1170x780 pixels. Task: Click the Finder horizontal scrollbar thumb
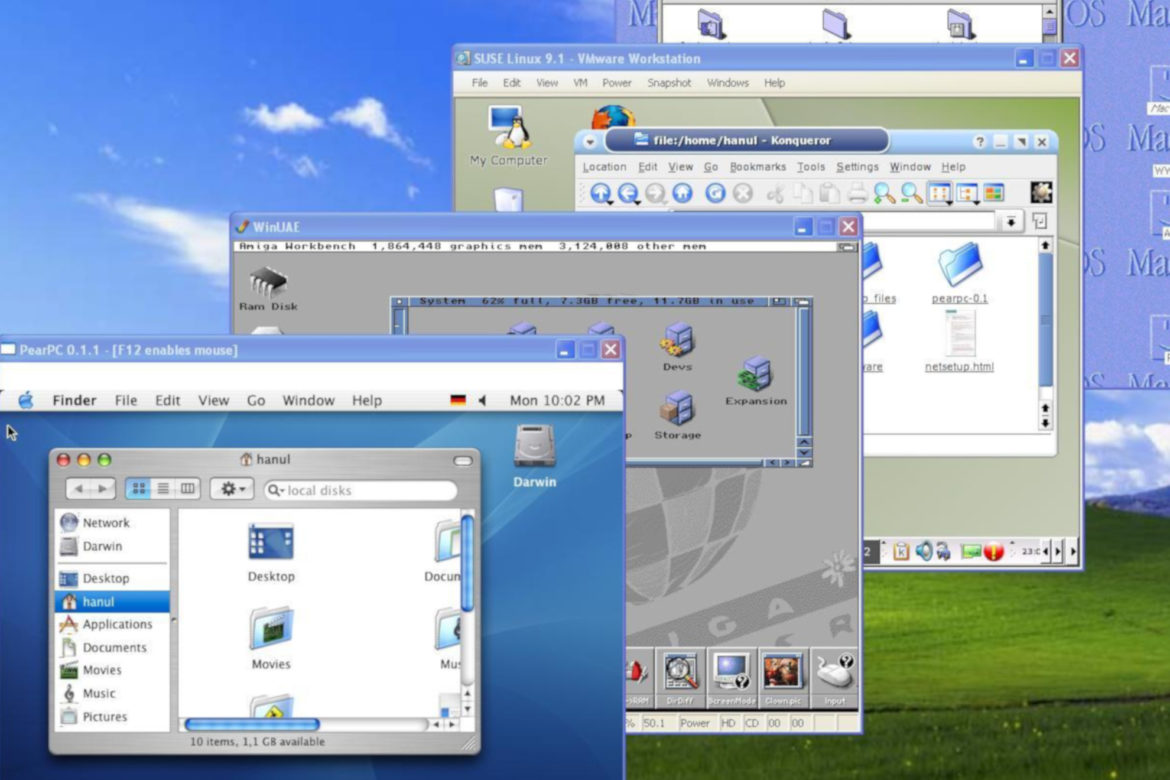pyautogui.click(x=252, y=724)
